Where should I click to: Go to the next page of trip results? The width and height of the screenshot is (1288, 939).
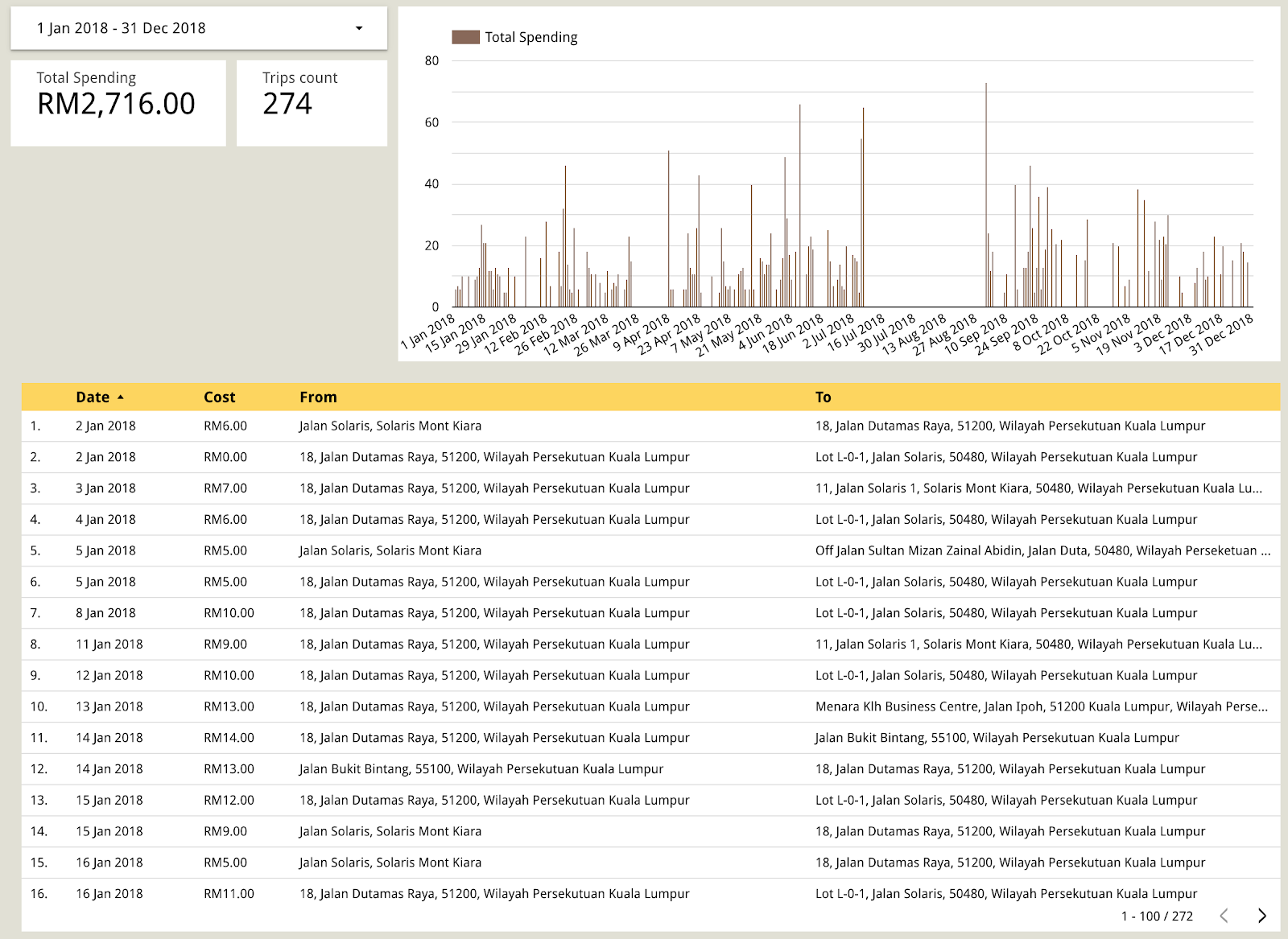pyautogui.click(x=1260, y=916)
